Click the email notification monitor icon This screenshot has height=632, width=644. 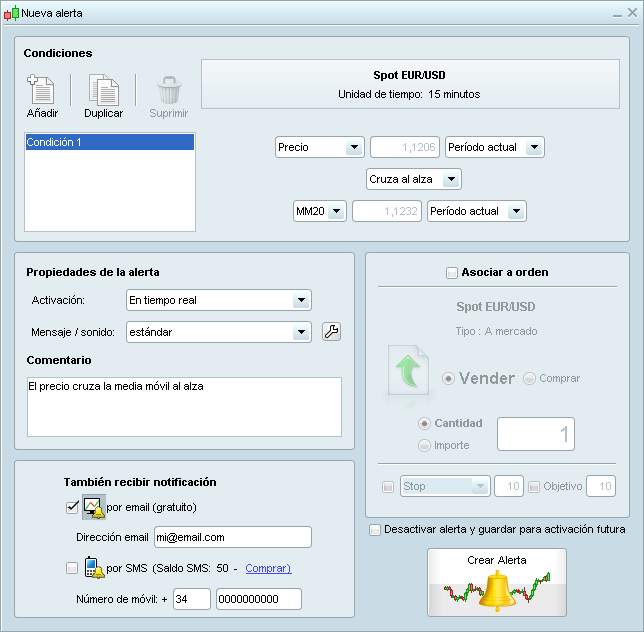click(94, 507)
